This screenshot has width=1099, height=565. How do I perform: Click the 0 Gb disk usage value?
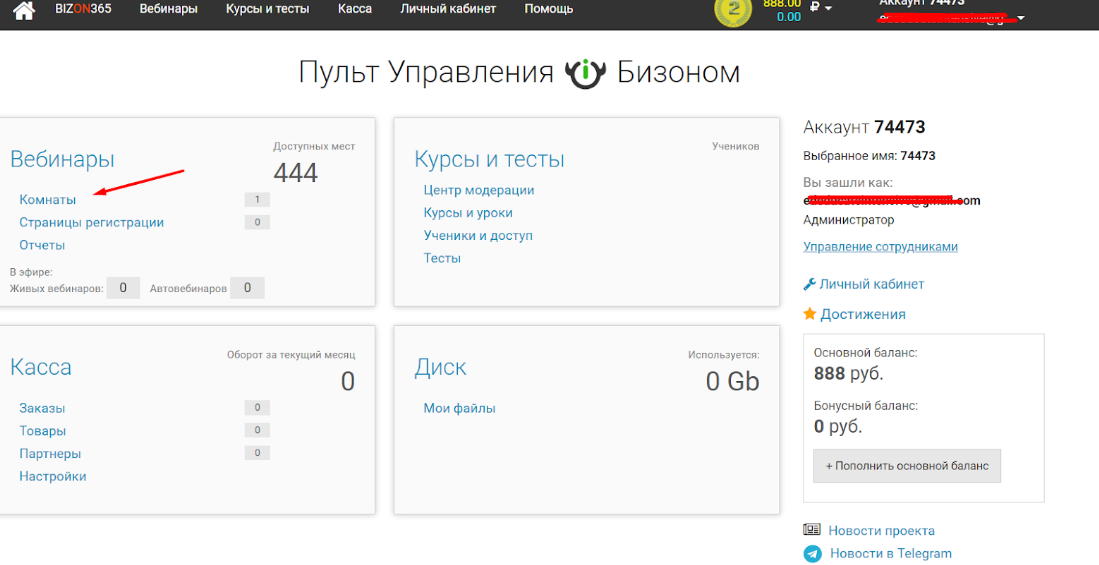coord(732,381)
